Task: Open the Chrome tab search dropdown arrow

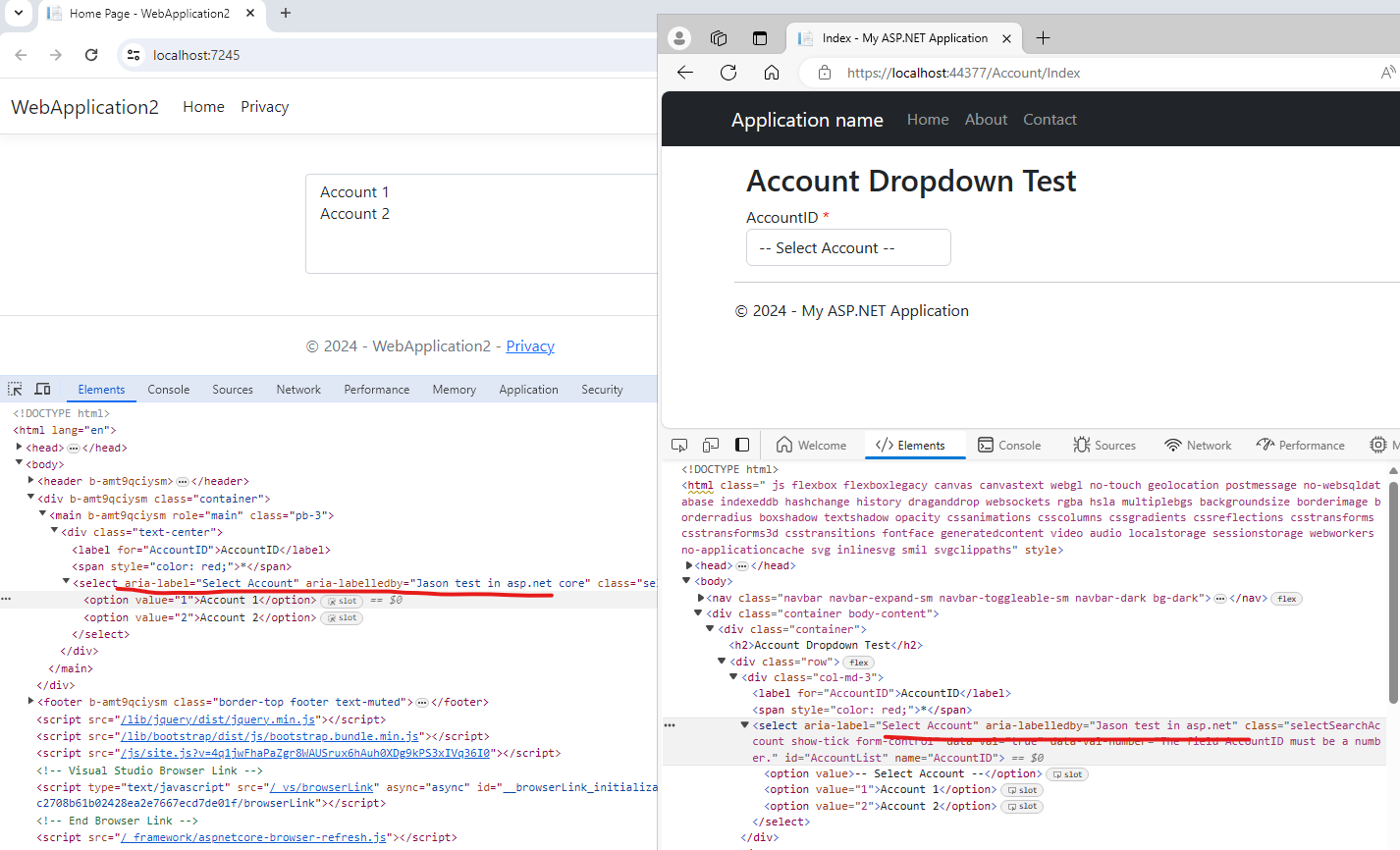Action: pos(18,13)
